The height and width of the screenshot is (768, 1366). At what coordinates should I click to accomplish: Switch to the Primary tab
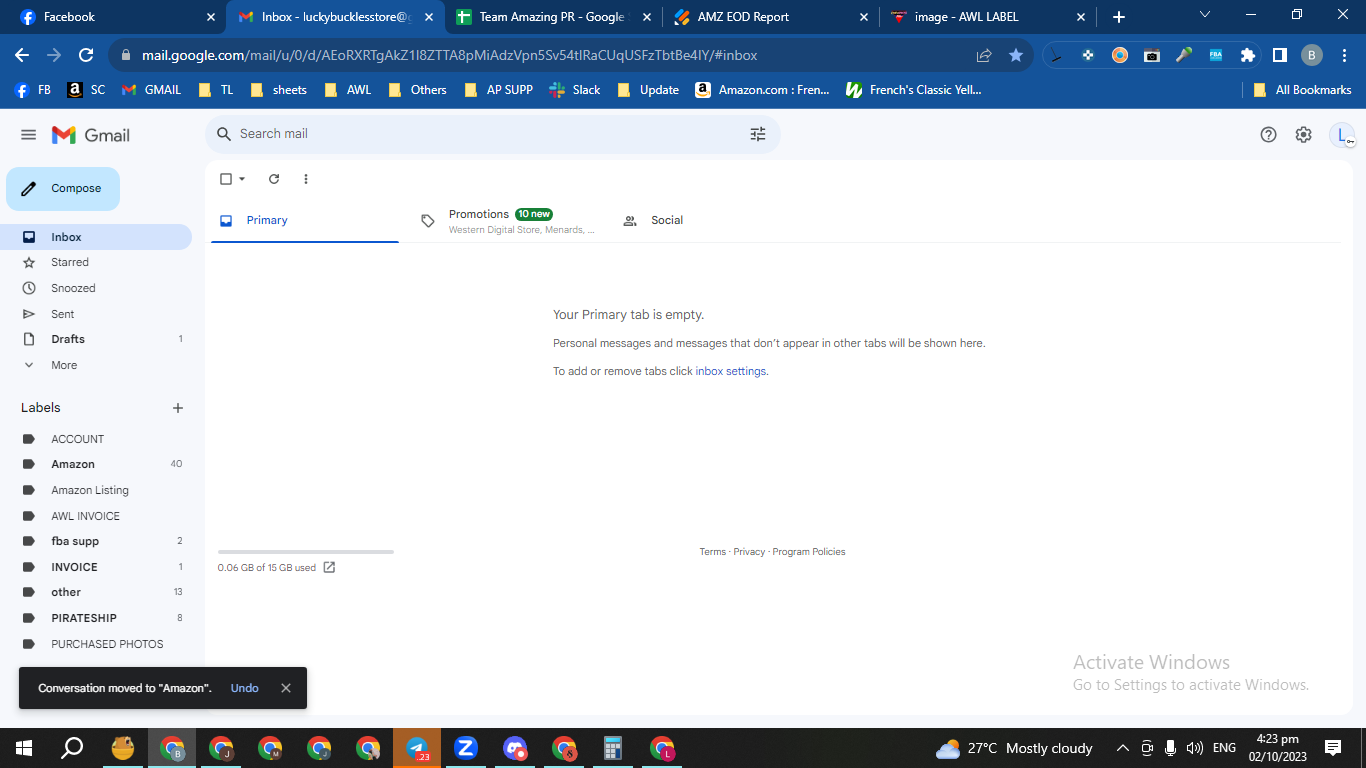coord(305,220)
